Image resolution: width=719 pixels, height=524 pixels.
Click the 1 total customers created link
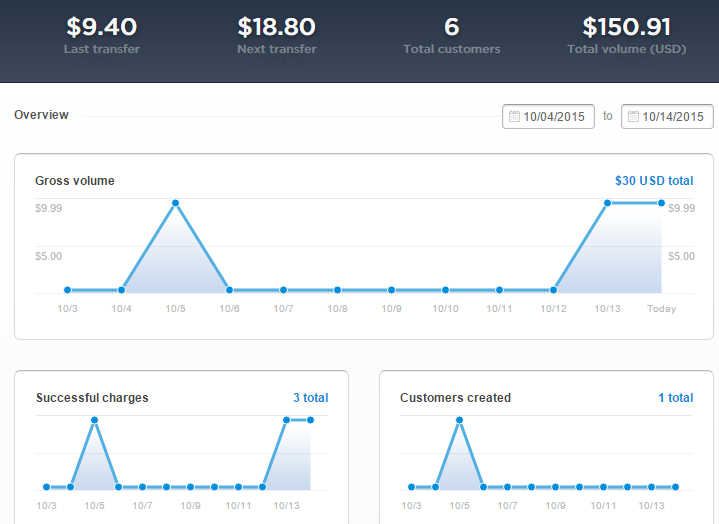click(x=675, y=397)
